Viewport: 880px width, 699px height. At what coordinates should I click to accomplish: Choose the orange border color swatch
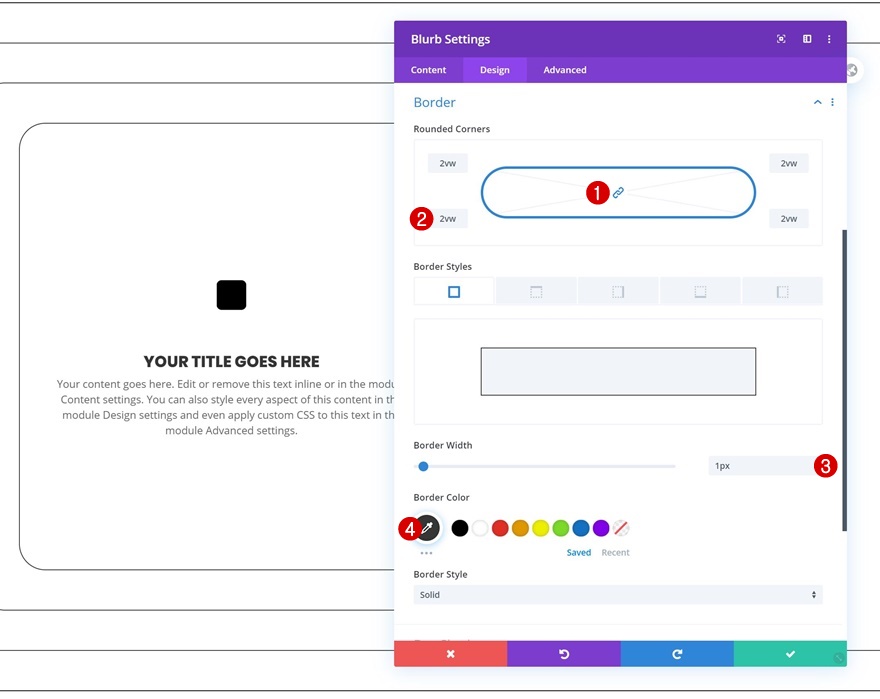click(520, 528)
